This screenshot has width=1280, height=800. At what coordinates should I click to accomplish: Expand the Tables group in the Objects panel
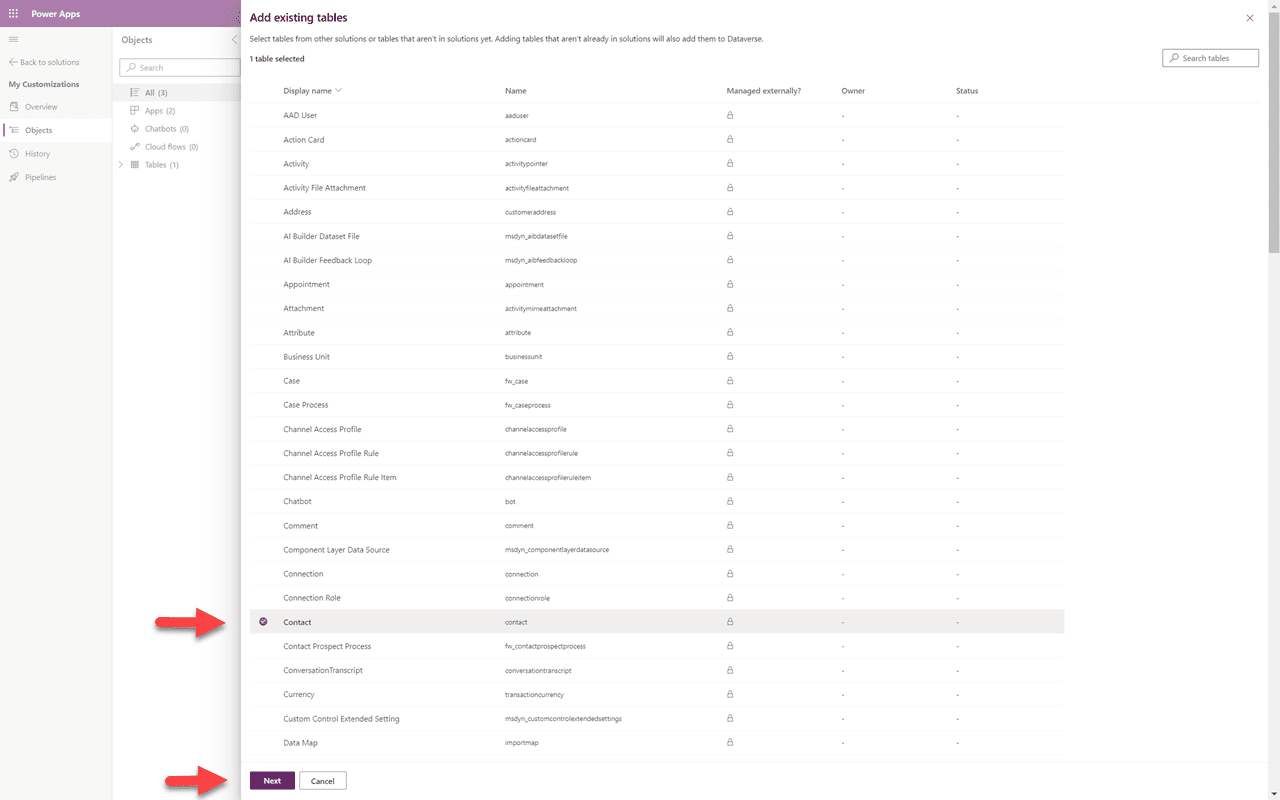[x=120, y=164]
